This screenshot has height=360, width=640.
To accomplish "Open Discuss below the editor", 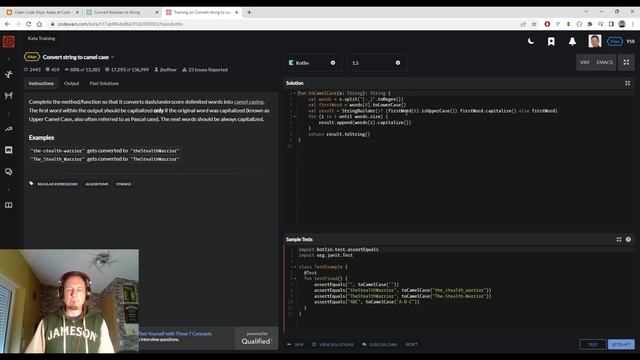I will tap(379, 344).
